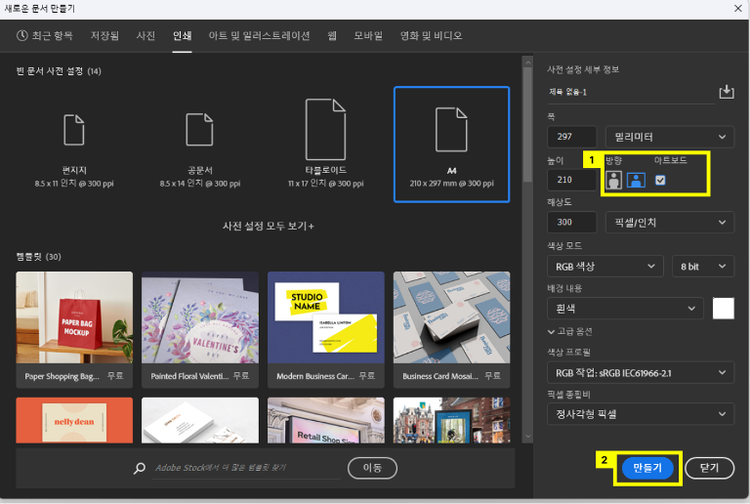
Task: Select the A4 210 x 297 mm preset
Action: pyautogui.click(x=452, y=144)
